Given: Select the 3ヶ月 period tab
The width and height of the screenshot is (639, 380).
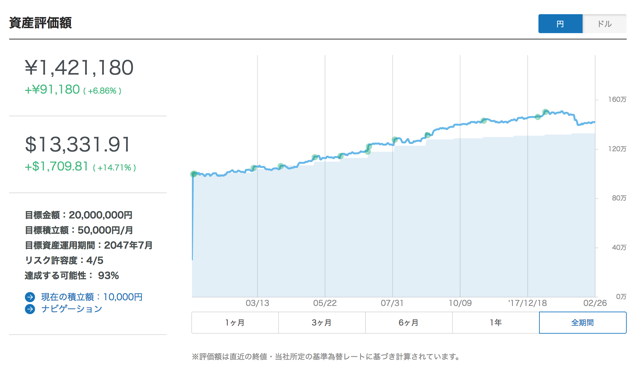Looking at the screenshot, I should point(322,323).
